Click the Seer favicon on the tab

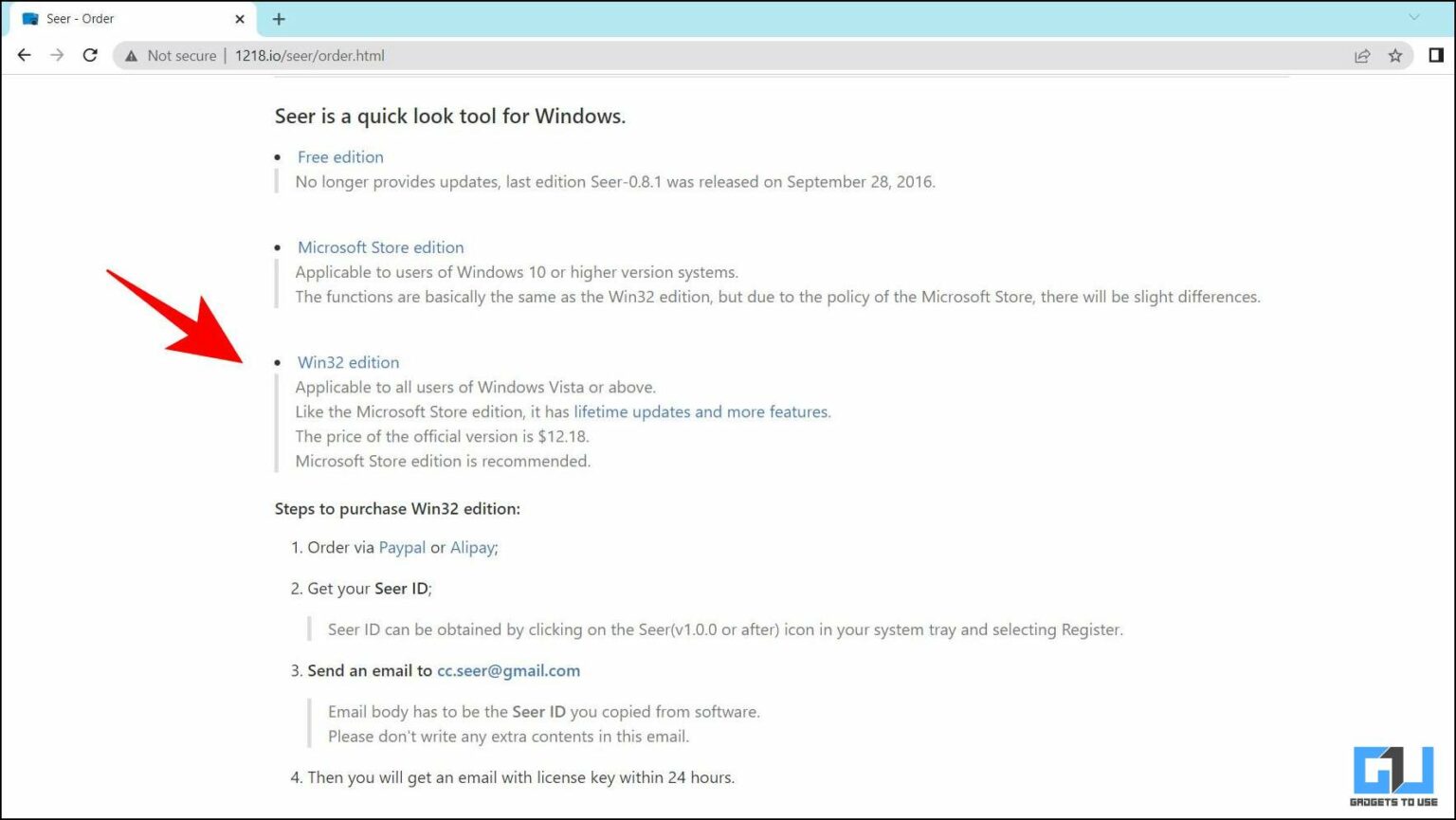30,18
